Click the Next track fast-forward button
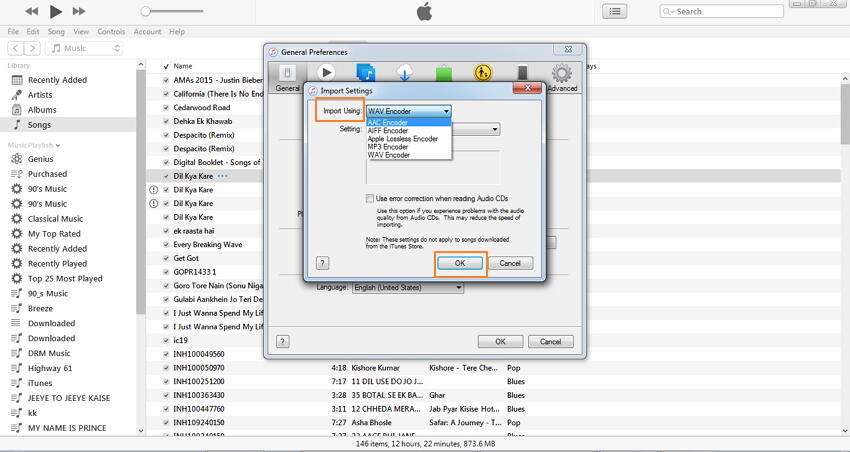This screenshot has height=452, width=850. (x=79, y=11)
